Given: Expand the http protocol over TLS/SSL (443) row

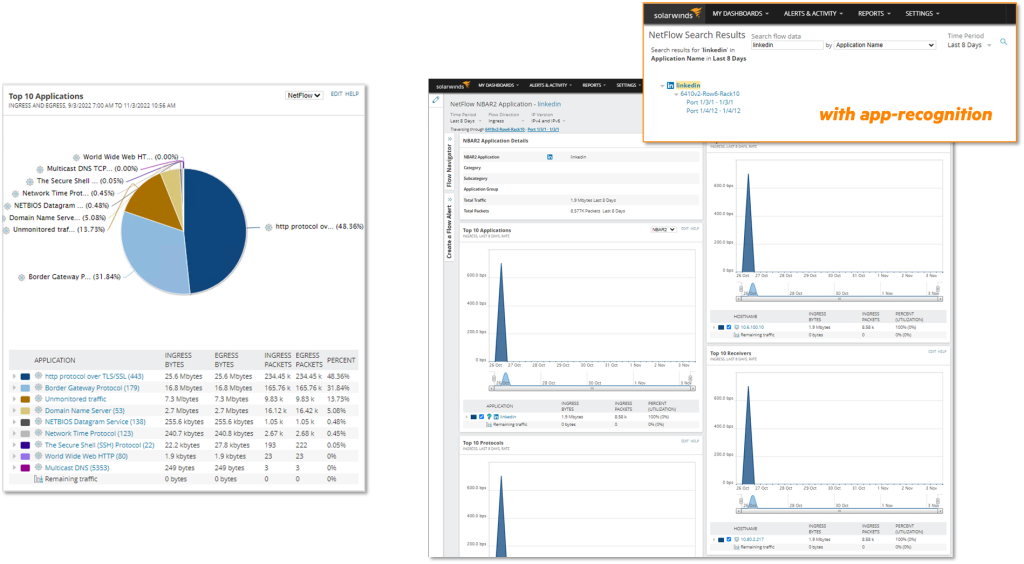Looking at the screenshot, I should pyautogui.click(x=14, y=376).
